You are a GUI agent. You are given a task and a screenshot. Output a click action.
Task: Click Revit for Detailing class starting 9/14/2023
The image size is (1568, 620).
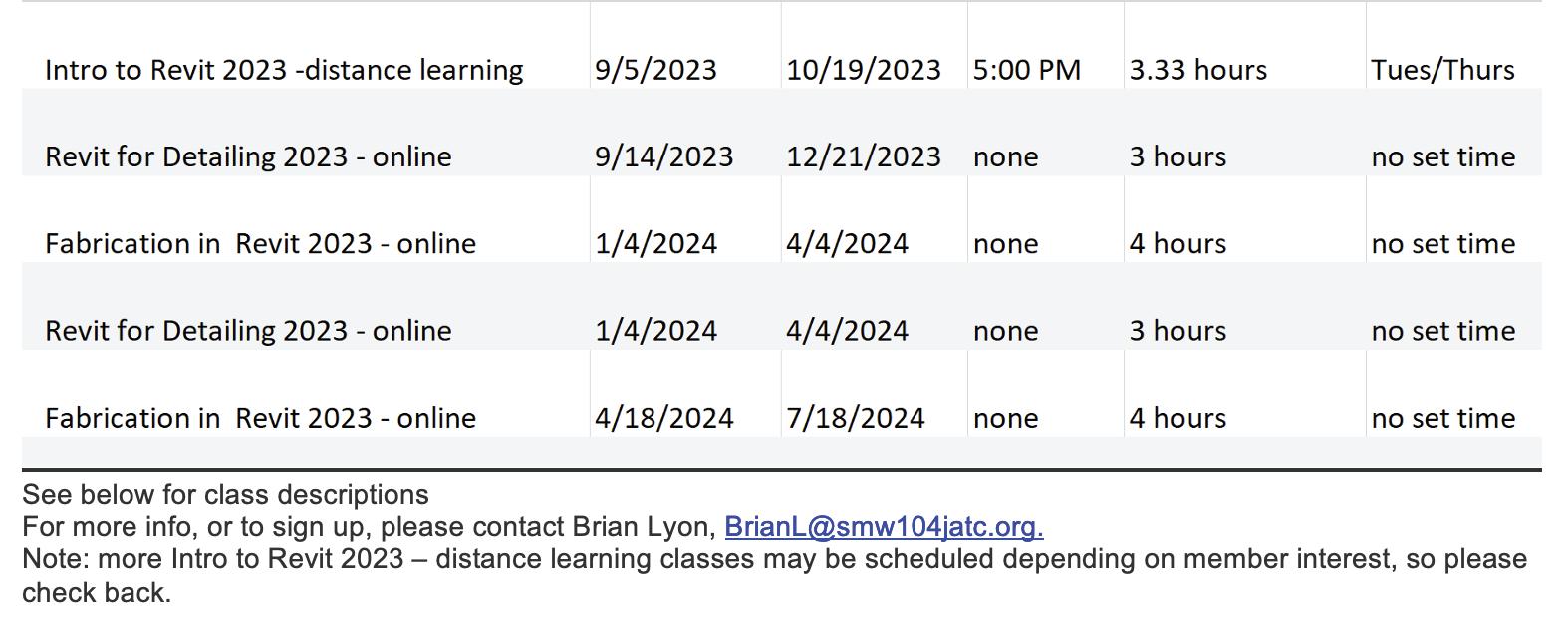click(x=248, y=156)
